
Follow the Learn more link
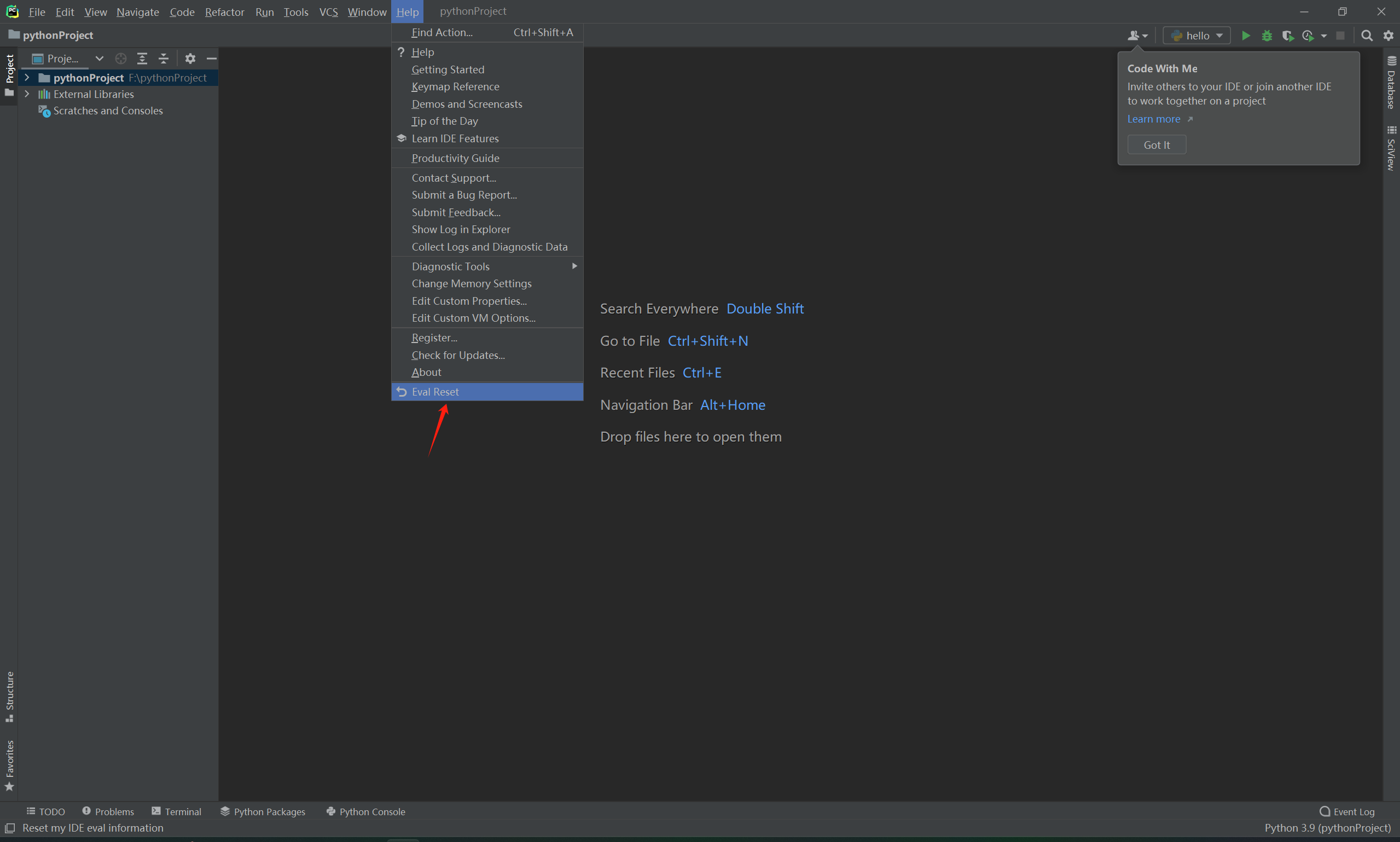tap(1153, 119)
